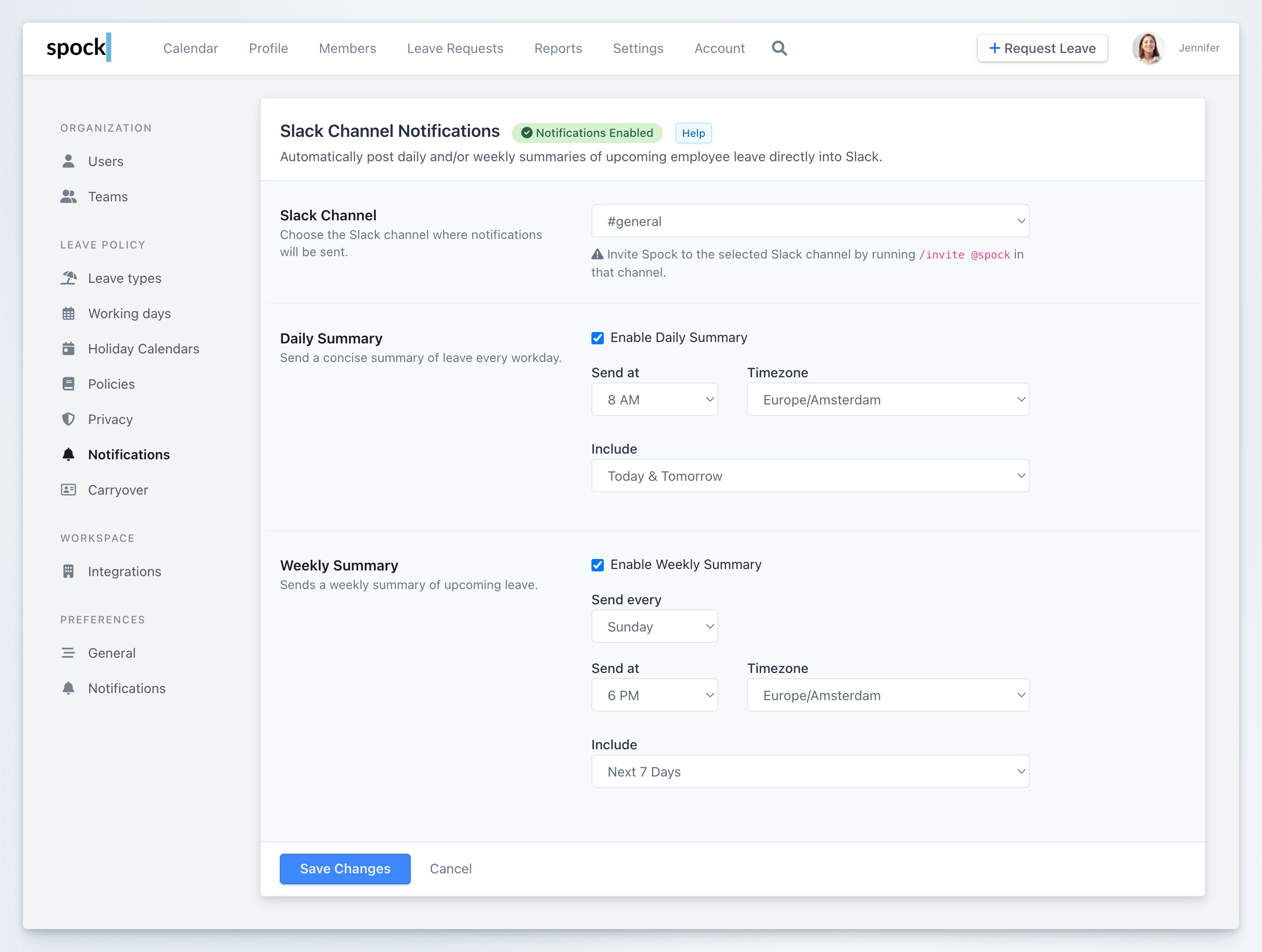Click the Policies icon under Leave Policy
Viewport: 1262px width, 952px height.
point(69,383)
